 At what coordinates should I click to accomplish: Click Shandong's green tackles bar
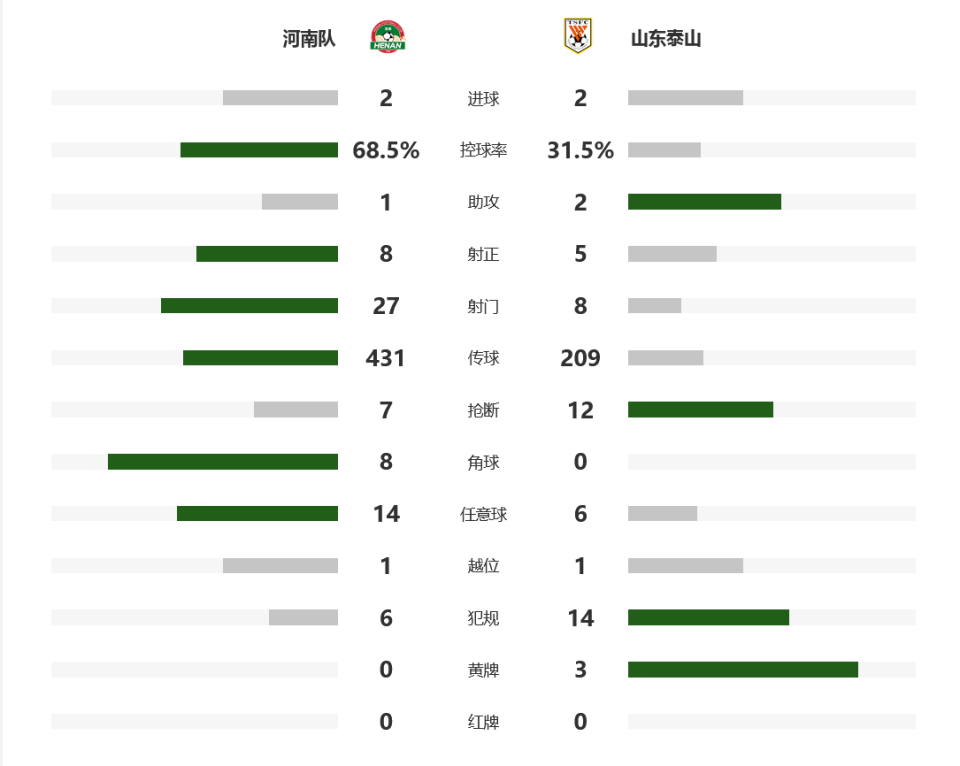click(700, 410)
